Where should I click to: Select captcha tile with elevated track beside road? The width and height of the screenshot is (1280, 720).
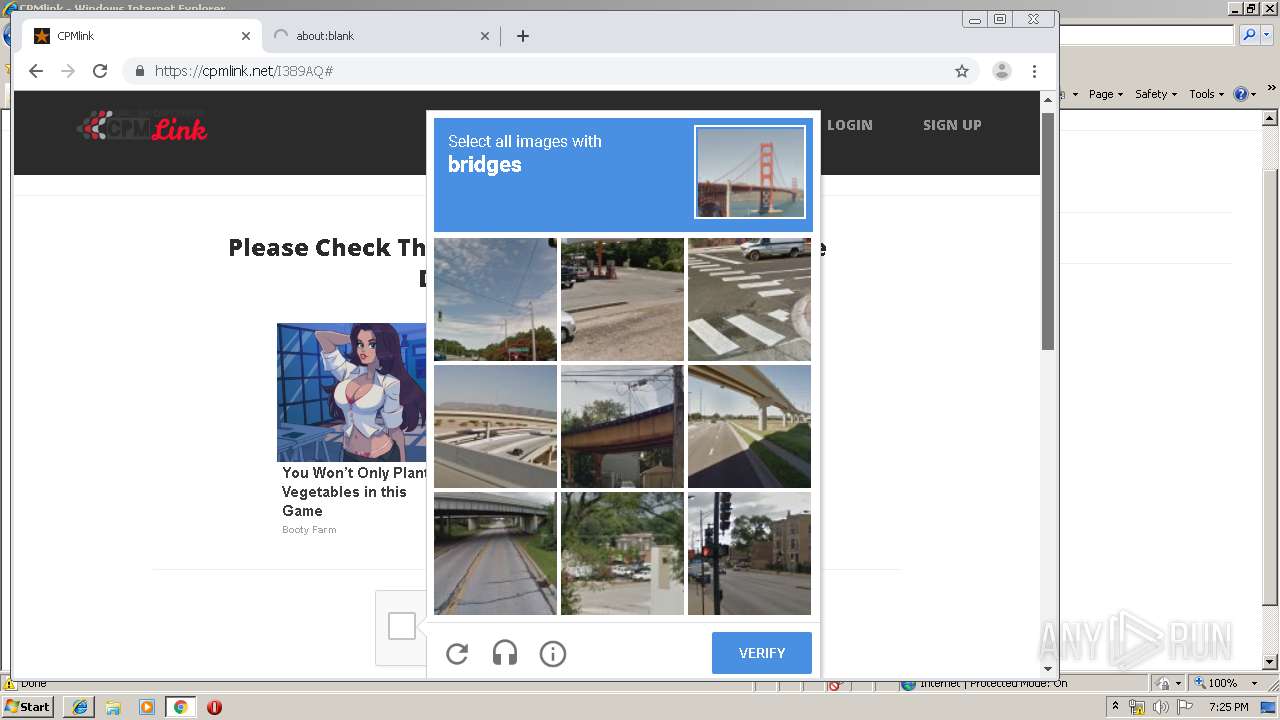pos(749,426)
